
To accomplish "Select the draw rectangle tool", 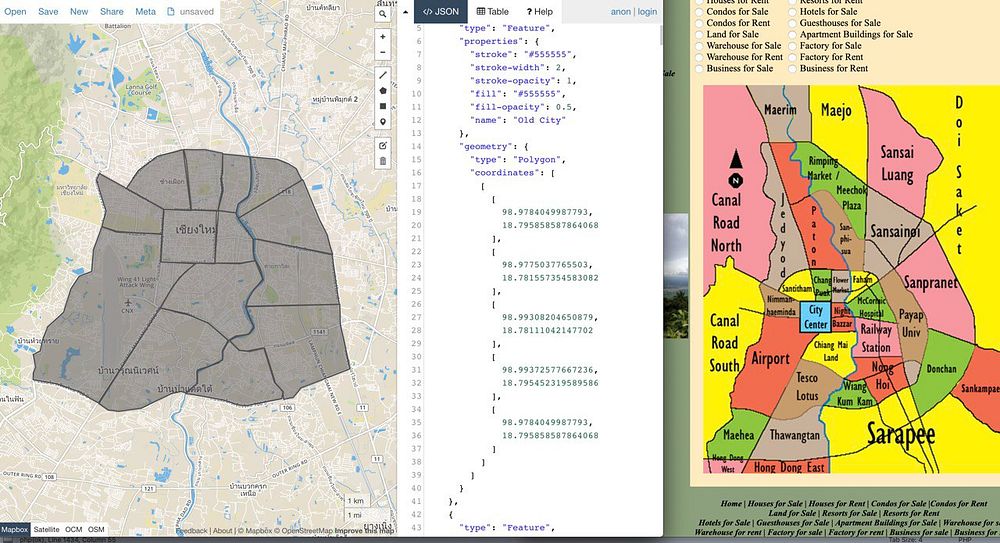I will tap(383, 106).
